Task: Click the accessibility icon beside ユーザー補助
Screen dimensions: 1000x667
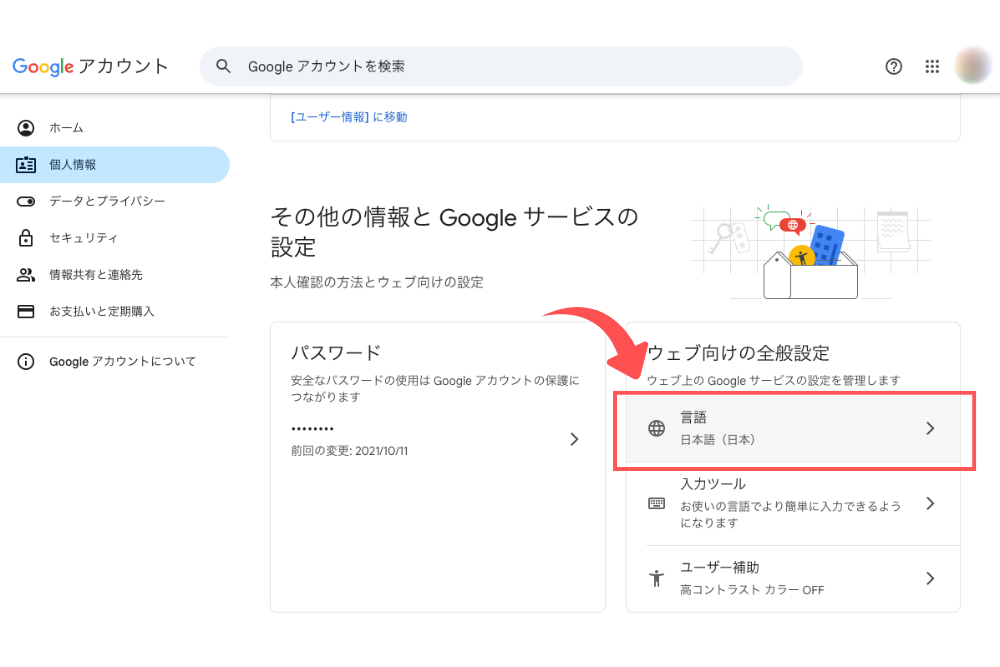Action: (x=657, y=578)
